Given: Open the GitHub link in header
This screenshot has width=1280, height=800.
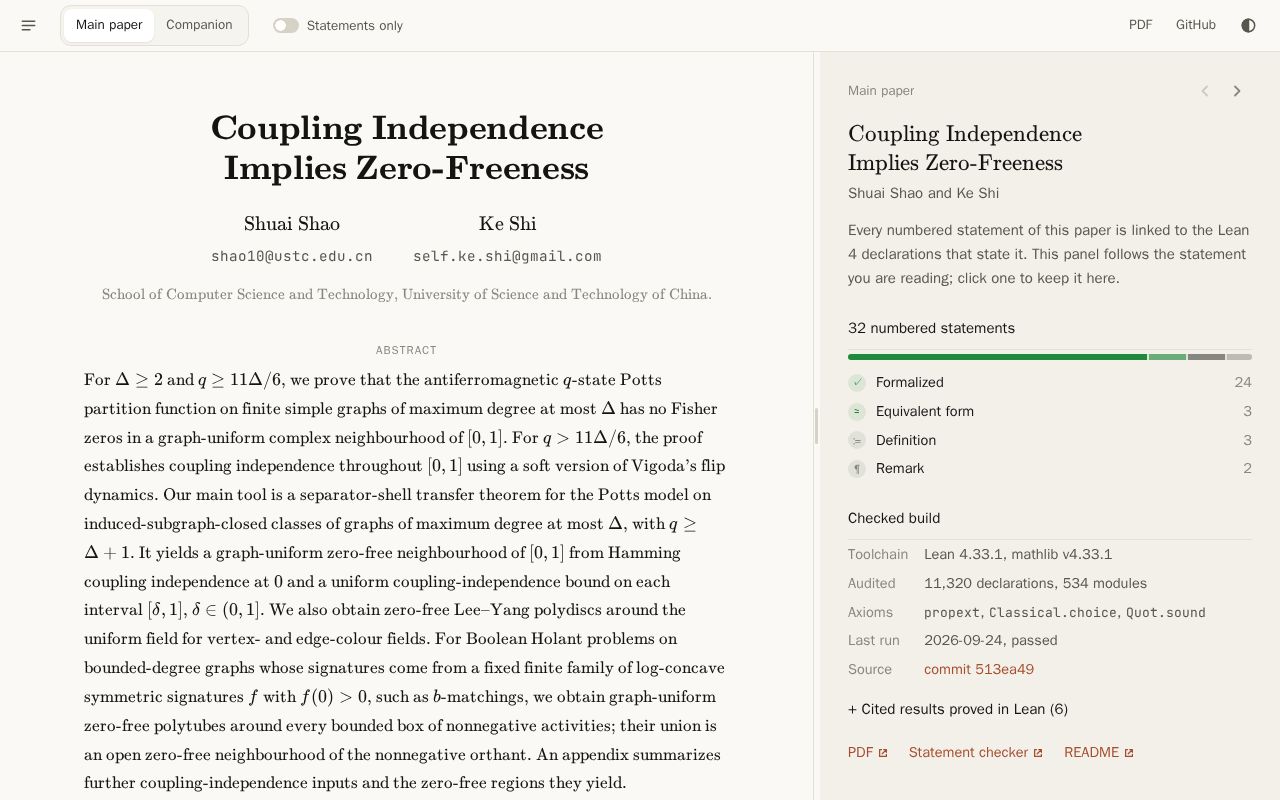Looking at the screenshot, I should (1196, 25).
